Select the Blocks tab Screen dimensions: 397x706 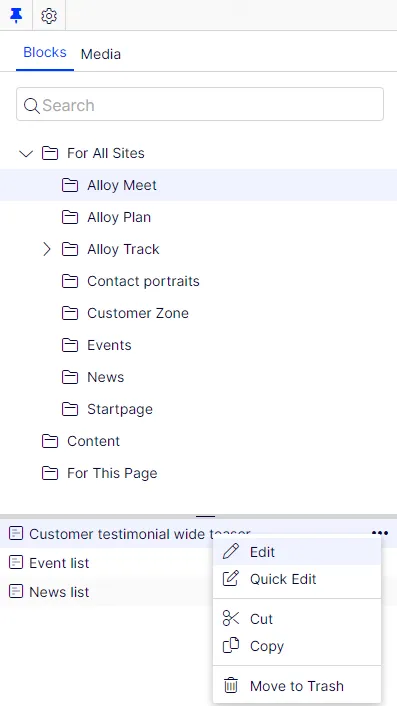[45, 53]
